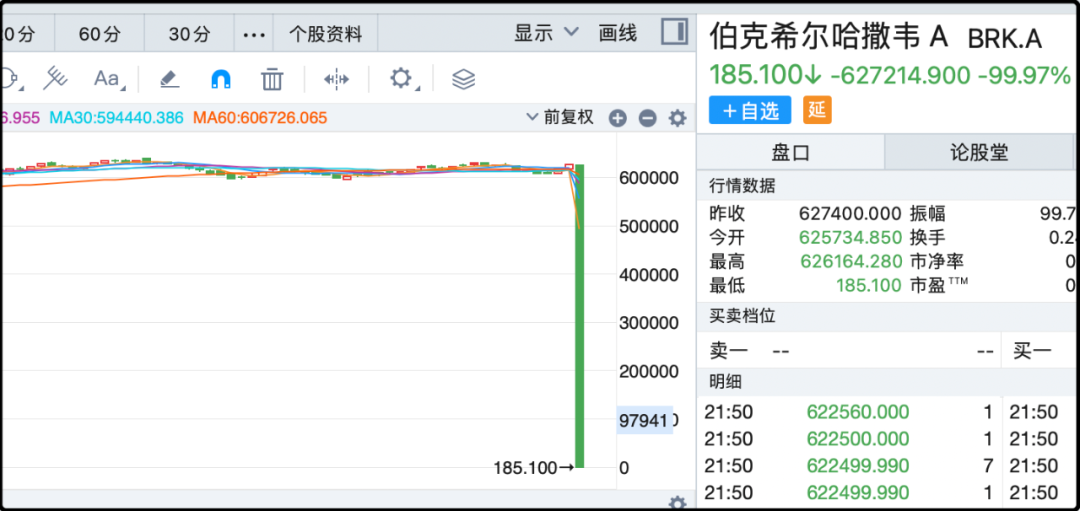Click trade detail price 622560.000

coord(858,413)
